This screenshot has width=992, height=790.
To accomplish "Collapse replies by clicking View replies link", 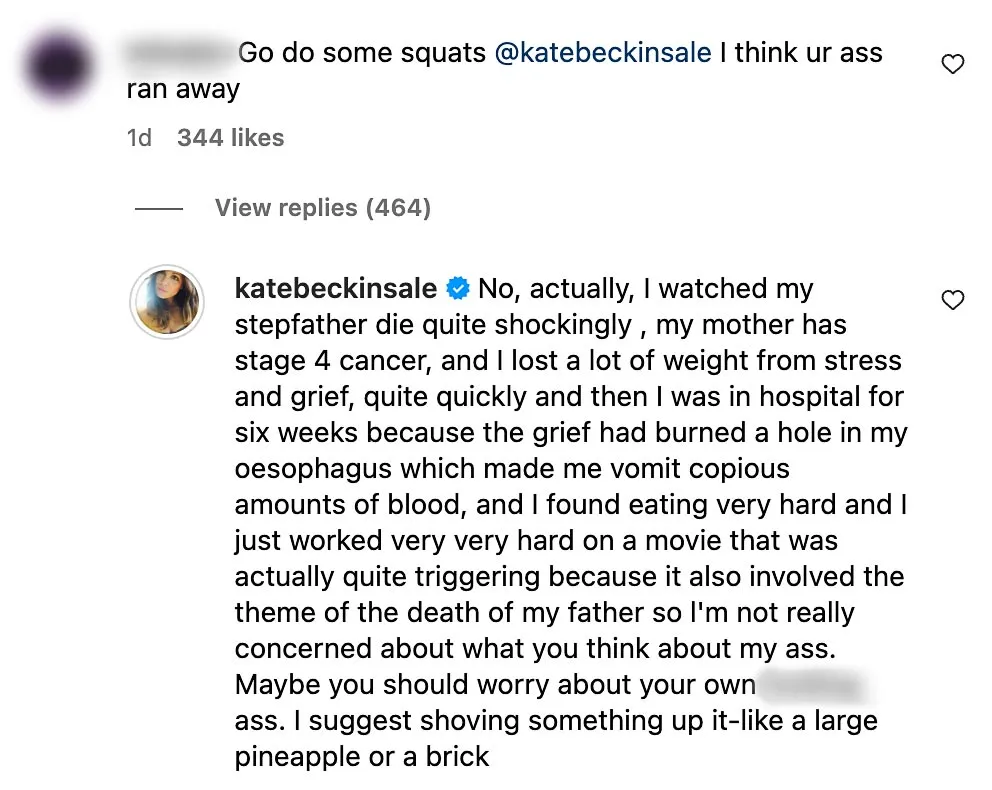I will click(x=322, y=207).
